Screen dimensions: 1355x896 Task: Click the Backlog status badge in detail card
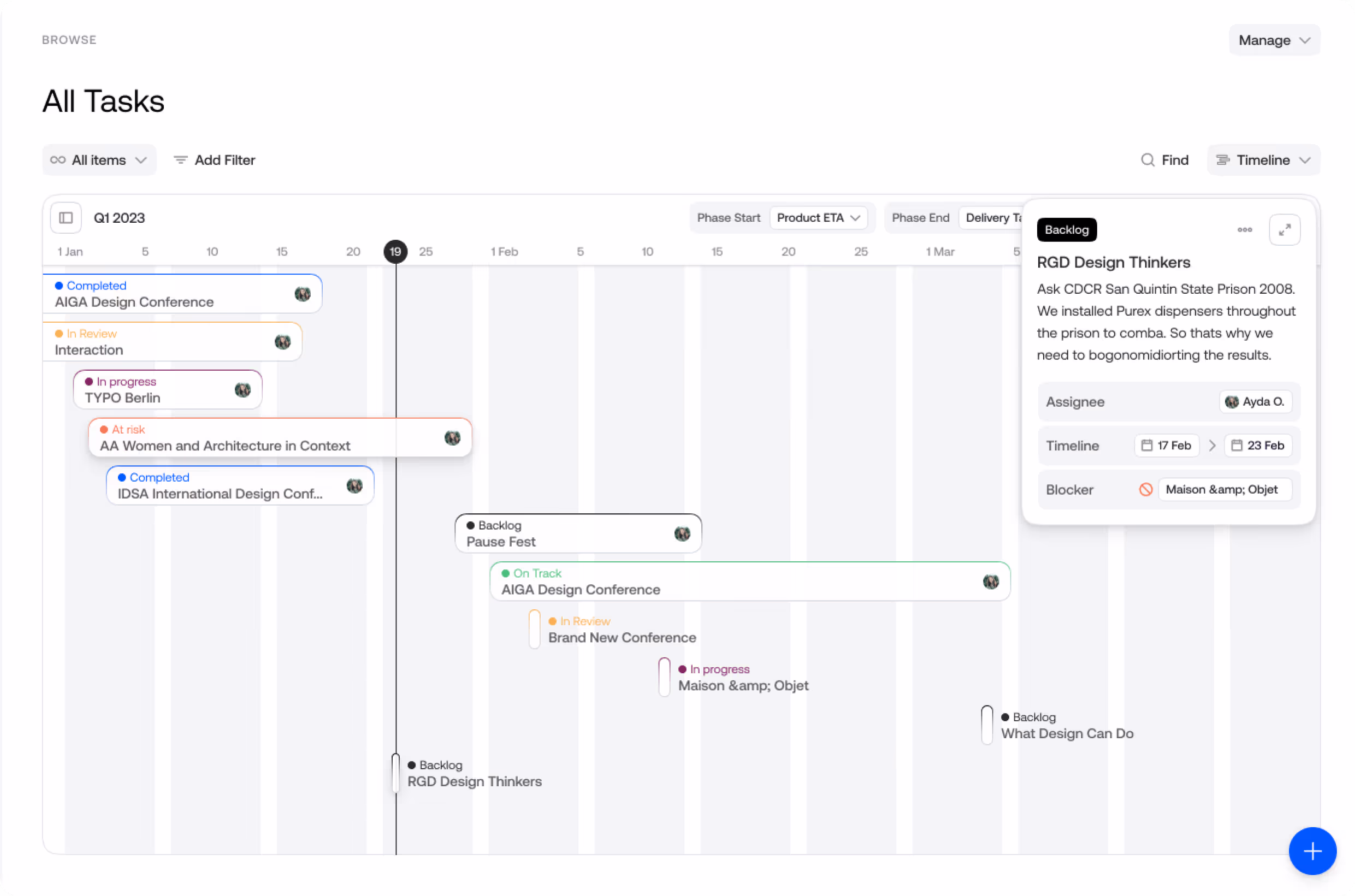point(1066,230)
